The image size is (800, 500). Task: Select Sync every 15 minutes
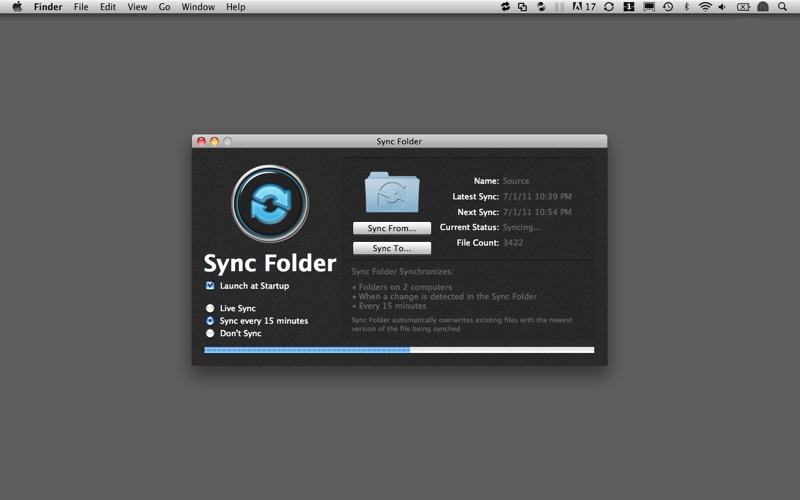click(x=210, y=321)
